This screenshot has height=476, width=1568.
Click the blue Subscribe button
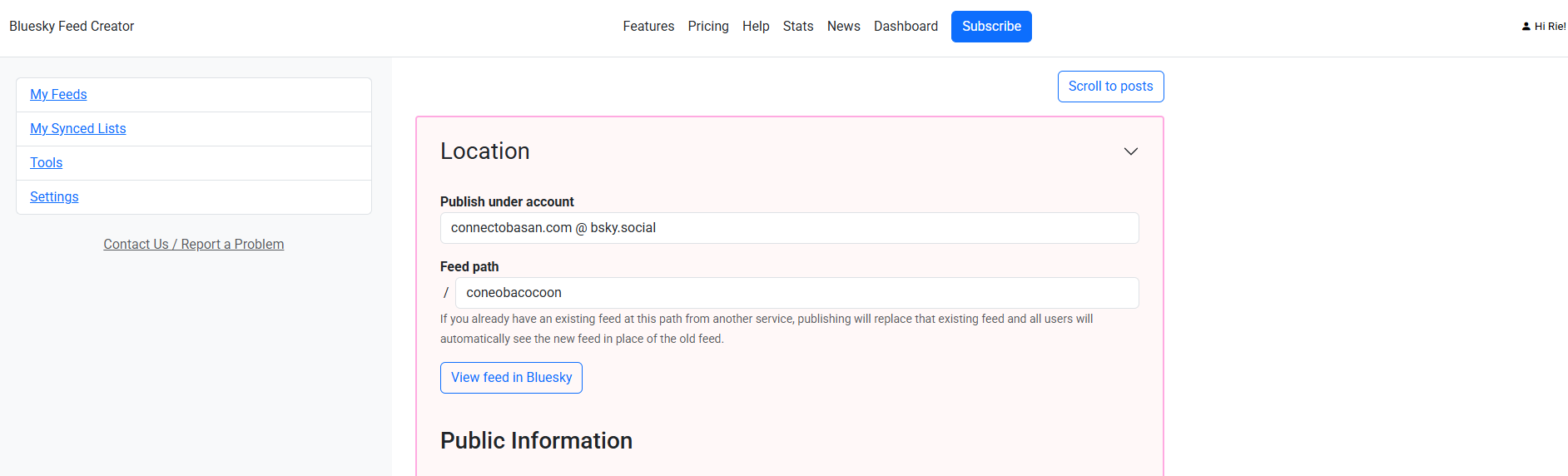coord(991,27)
